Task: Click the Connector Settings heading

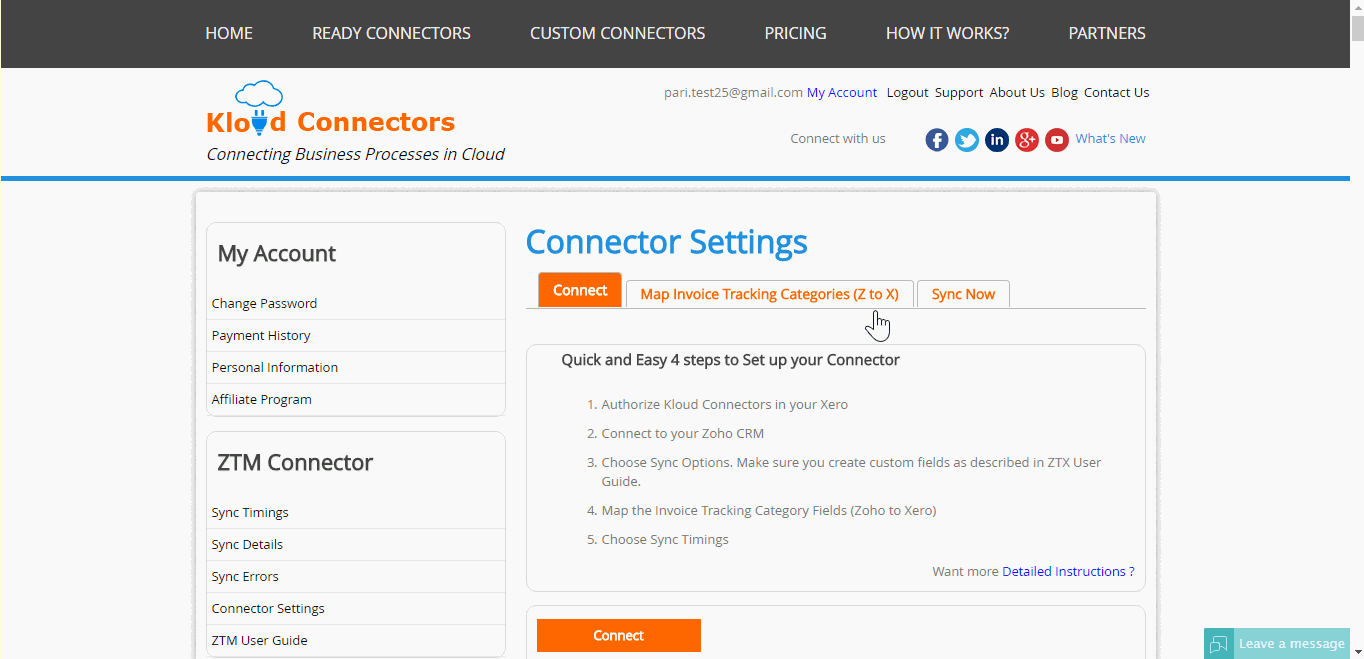Action: [x=666, y=242]
